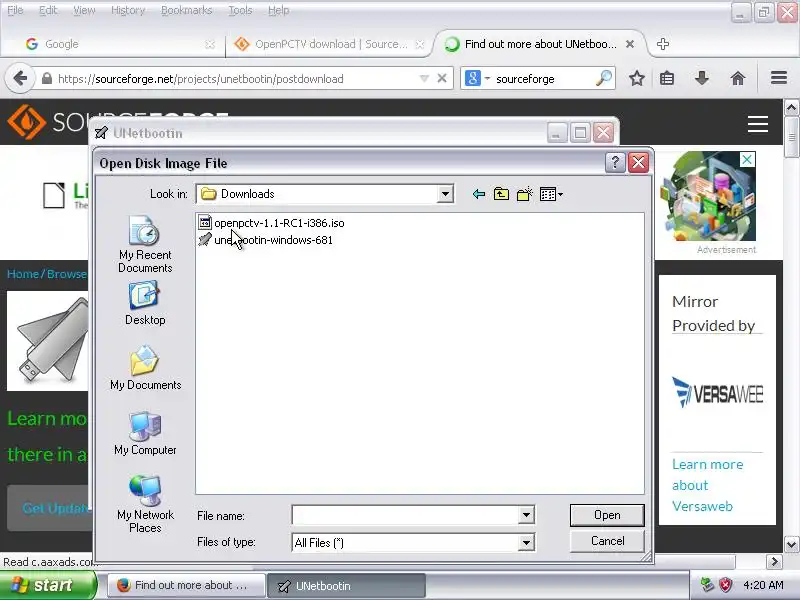Image resolution: width=800 pixels, height=600 pixels.
Task: Create a new folder in dialog
Action: coord(524,194)
